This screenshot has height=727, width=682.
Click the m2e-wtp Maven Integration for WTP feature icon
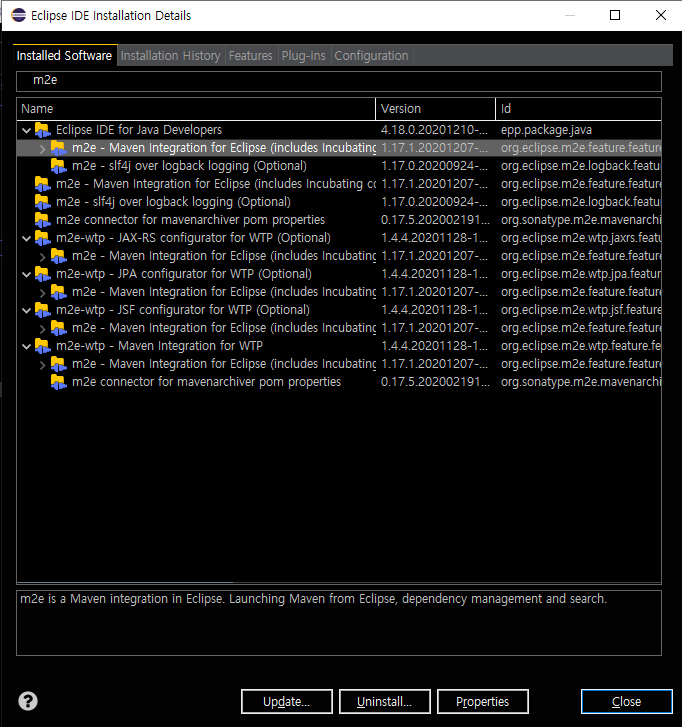pos(42,346)
